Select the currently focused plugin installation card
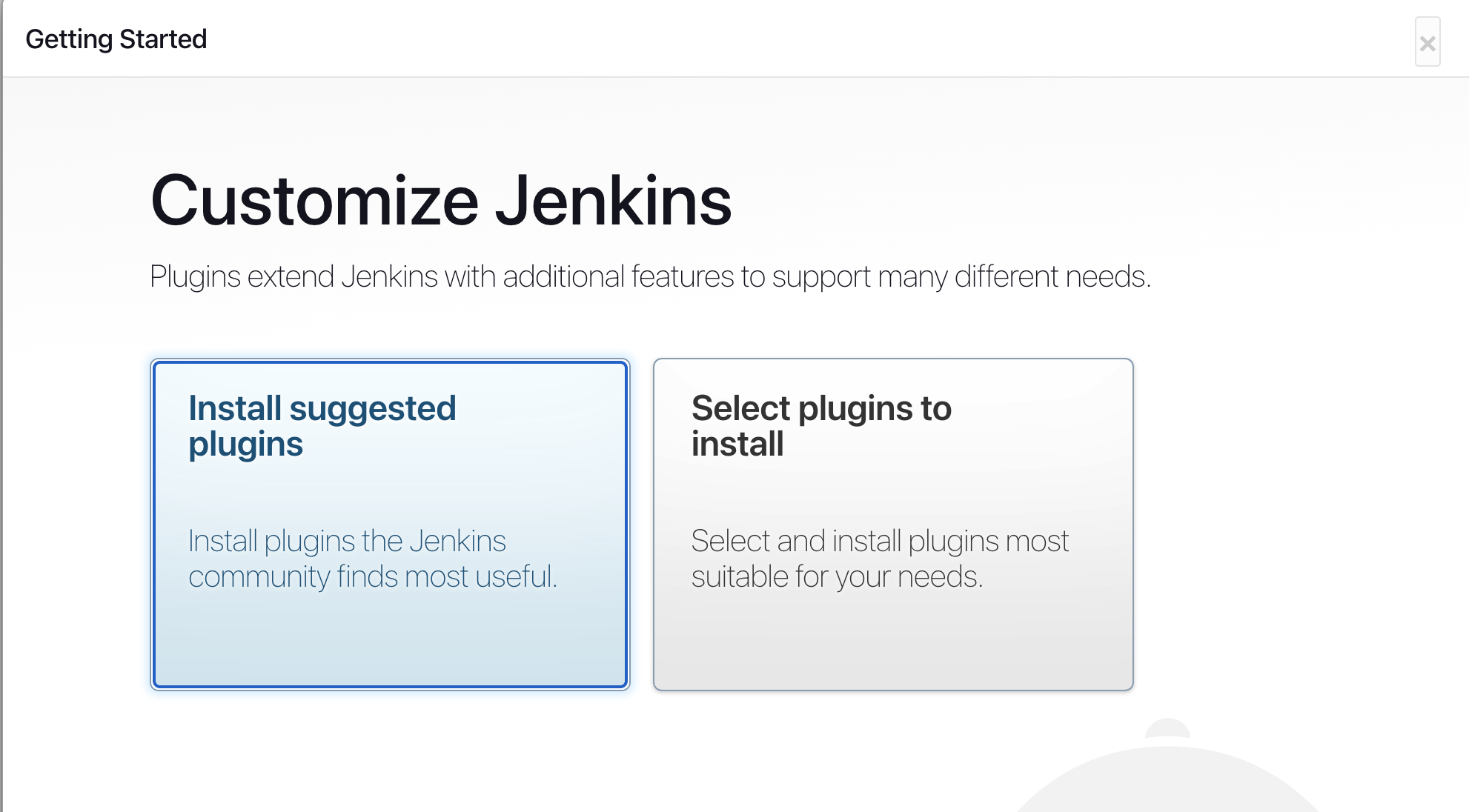 [x=389, y=522]
